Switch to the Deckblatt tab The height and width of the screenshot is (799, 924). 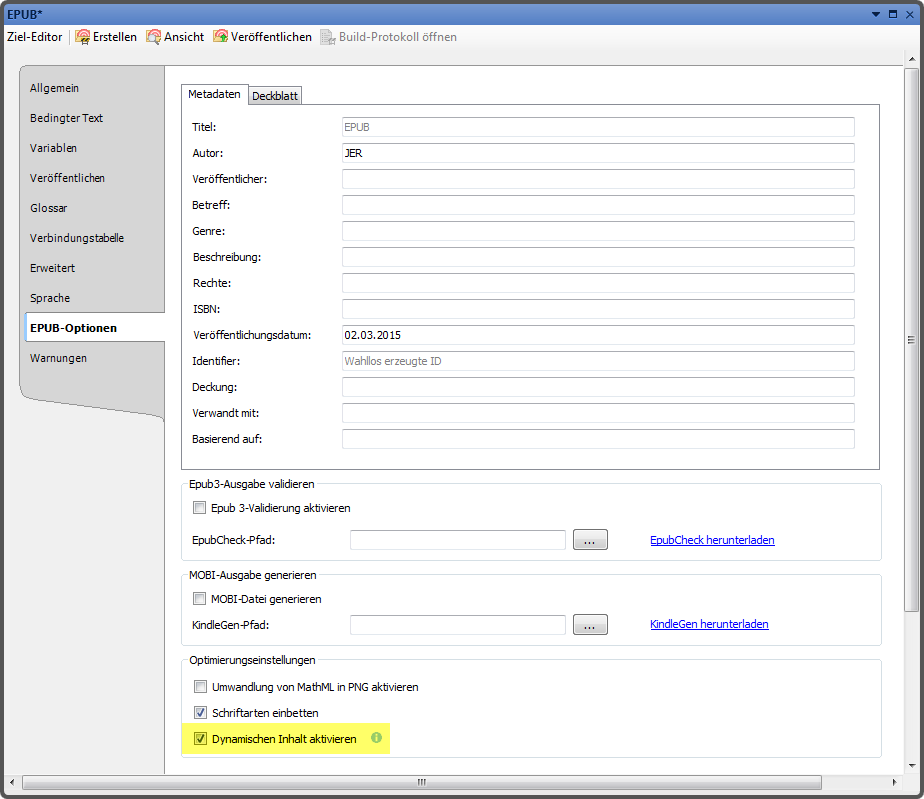[275, 96]
